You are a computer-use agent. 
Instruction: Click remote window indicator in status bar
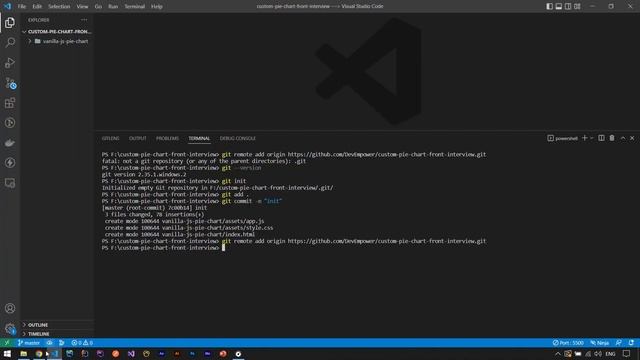point(7,343)
